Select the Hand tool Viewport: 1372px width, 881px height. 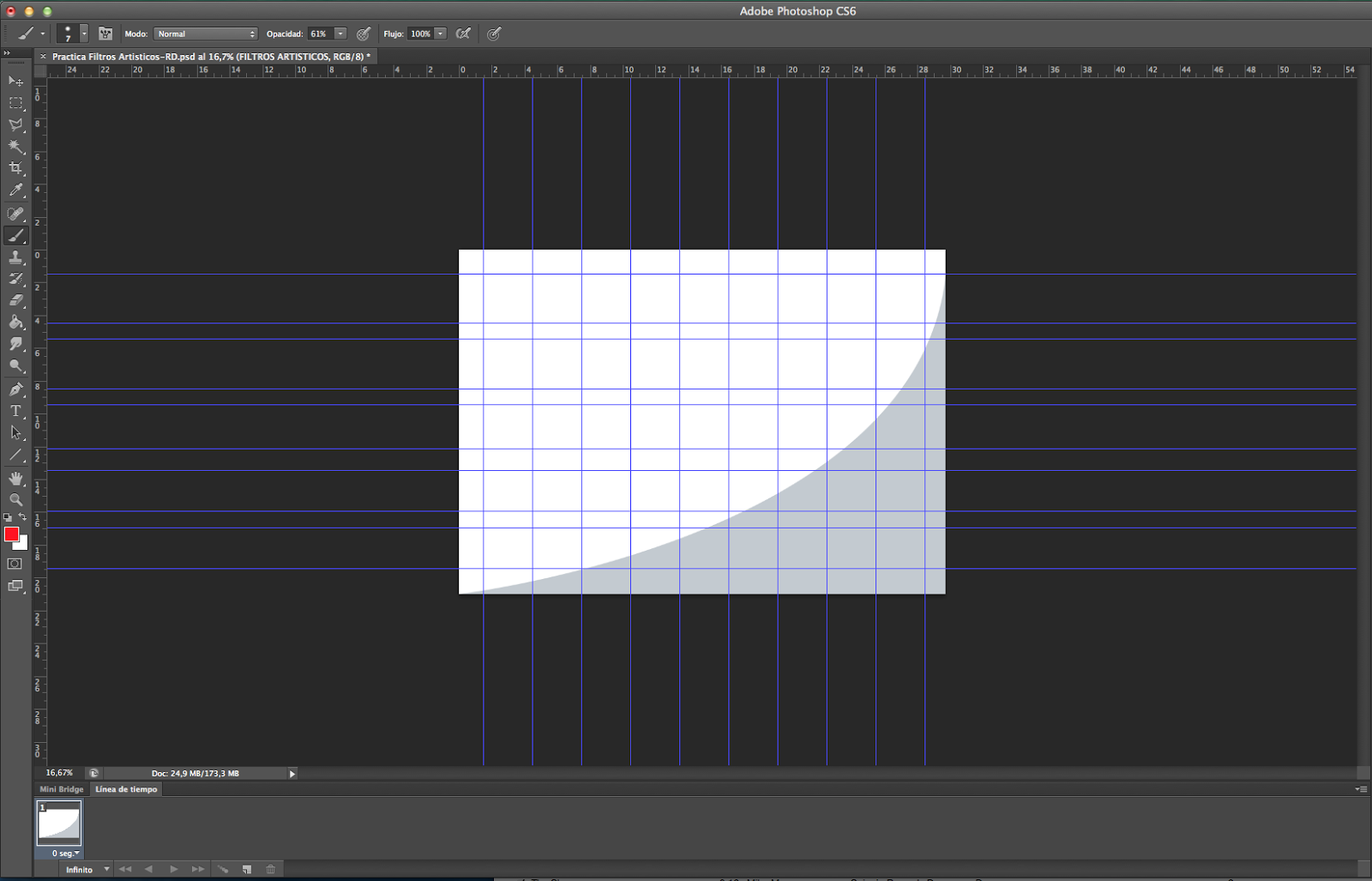(x=15, y=478)
